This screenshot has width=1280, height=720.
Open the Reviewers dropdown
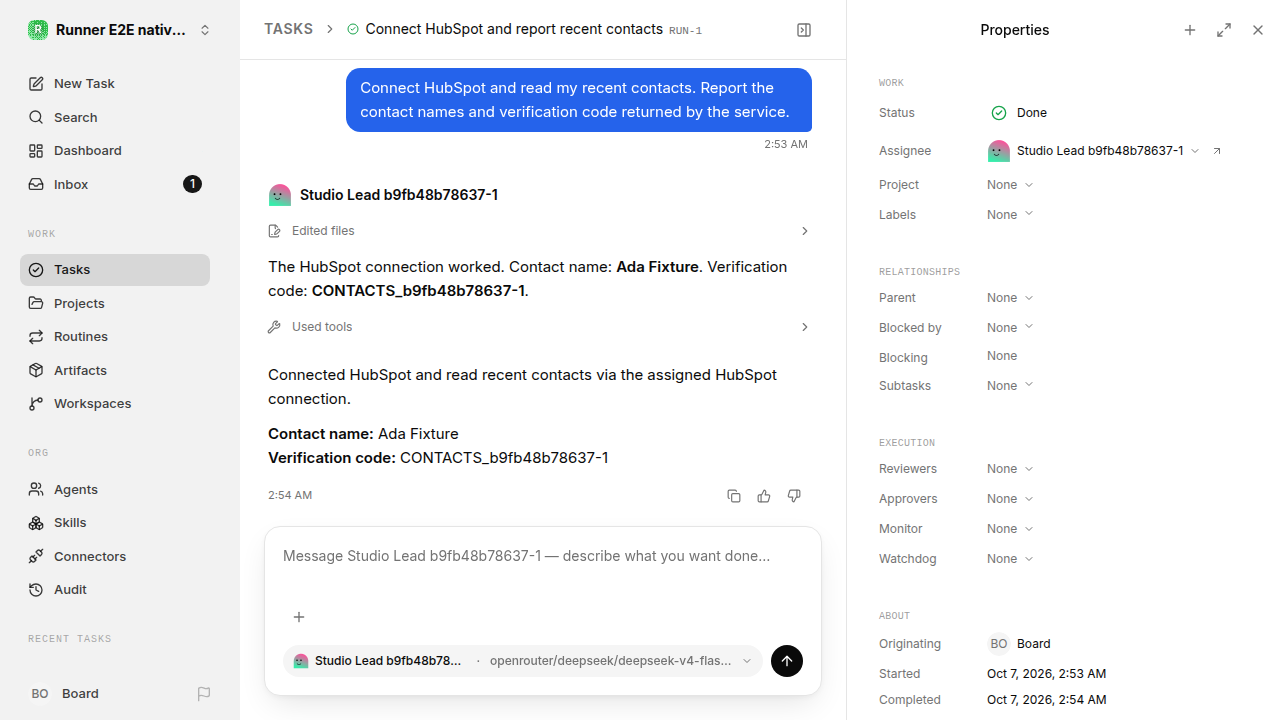click(x=1010, y=469)
